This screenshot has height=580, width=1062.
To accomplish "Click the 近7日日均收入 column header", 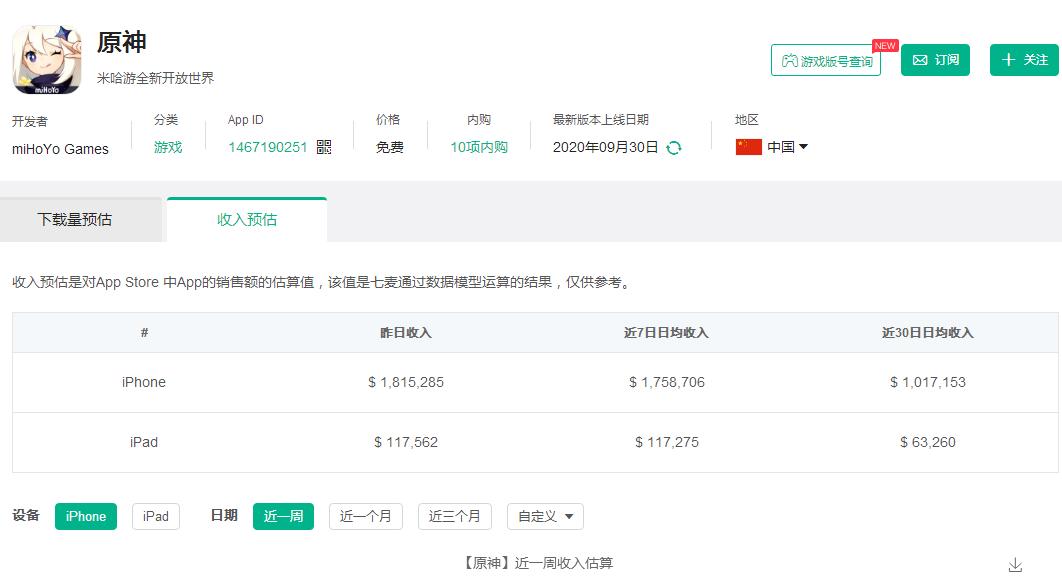I will 666,333.
